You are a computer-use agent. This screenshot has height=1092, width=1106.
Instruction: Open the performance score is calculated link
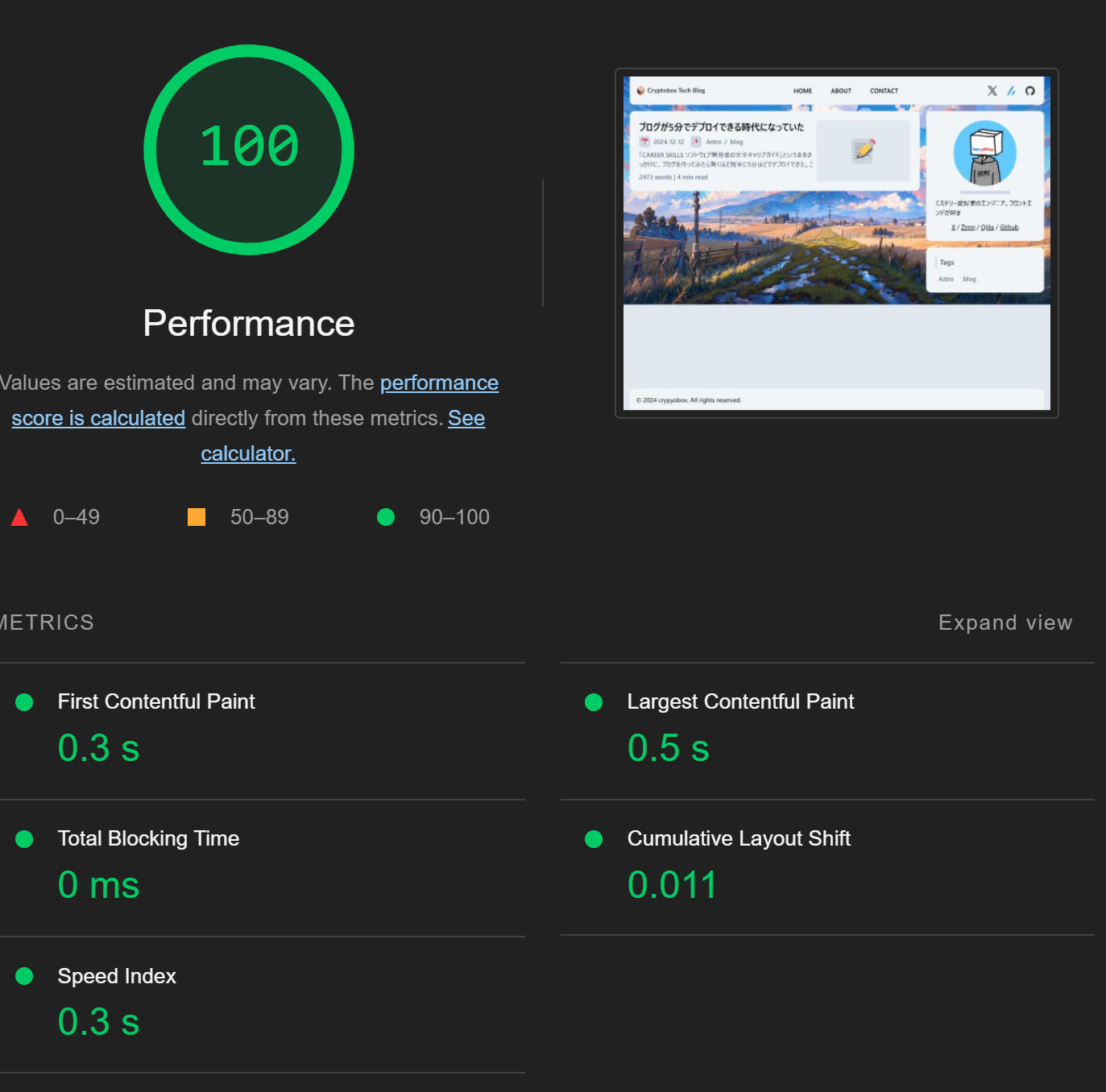pyautogui.click(x=255, y=400)
